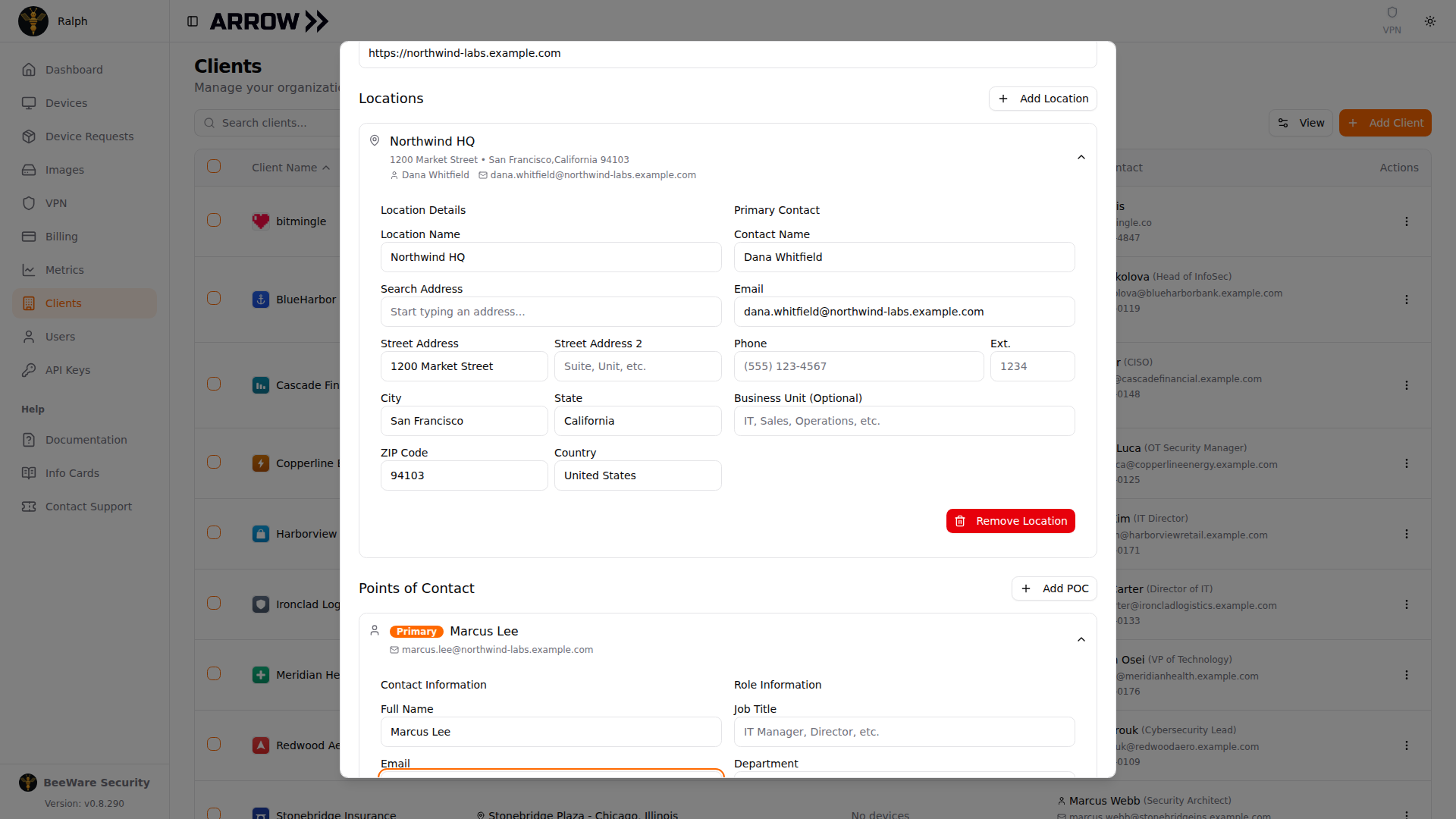Open the VPN shield icon in header
Viewport: 1456px width, 819px height.
coord(1392,13)
